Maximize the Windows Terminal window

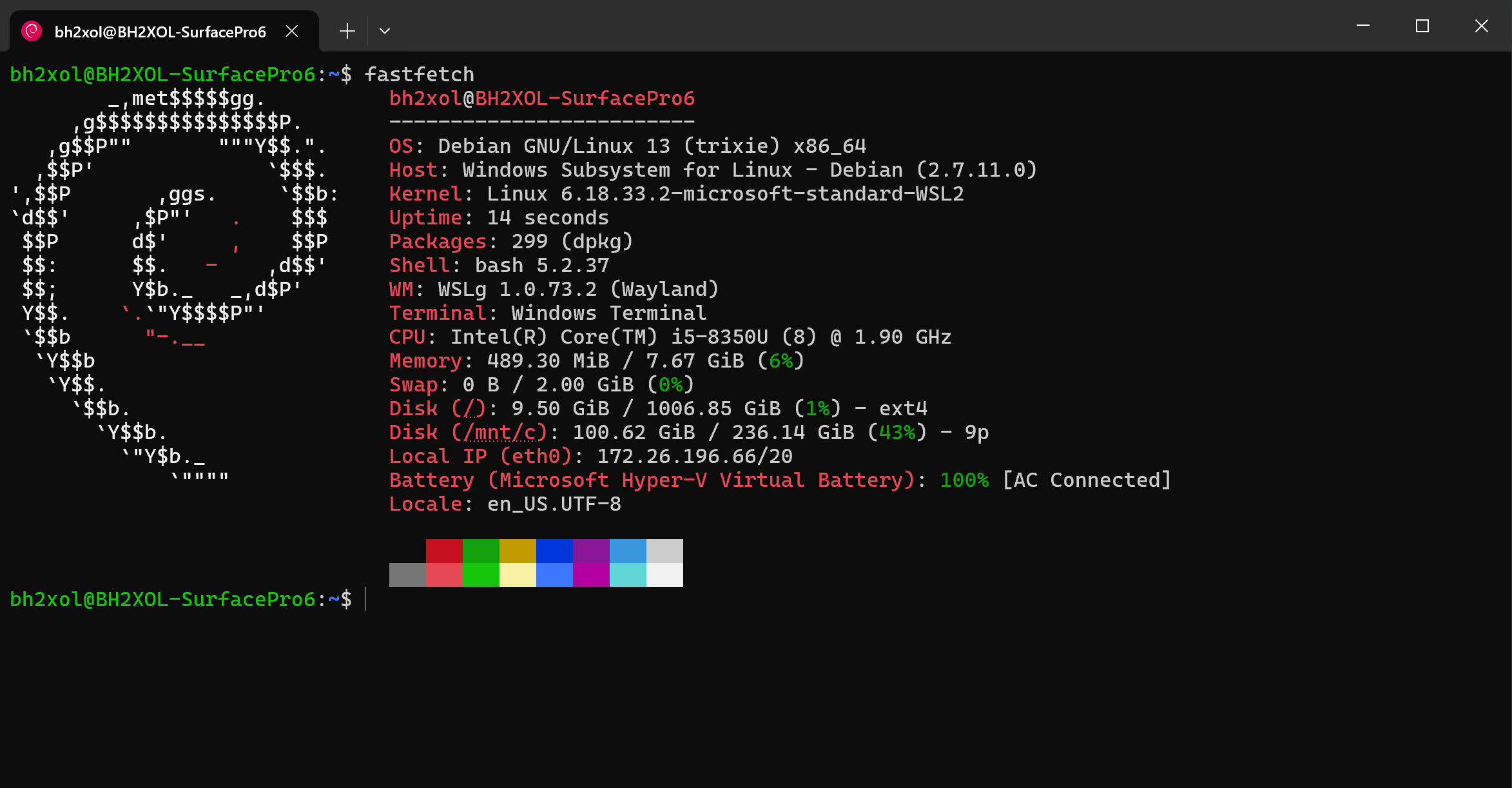[x=1422, y=26]
